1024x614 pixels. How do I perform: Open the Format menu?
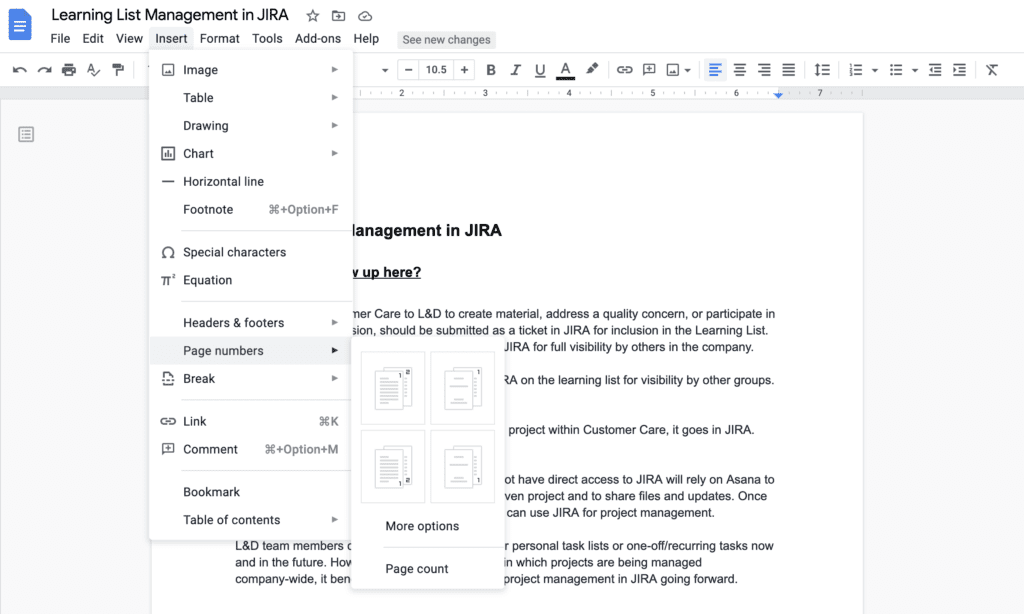point(219,38)
